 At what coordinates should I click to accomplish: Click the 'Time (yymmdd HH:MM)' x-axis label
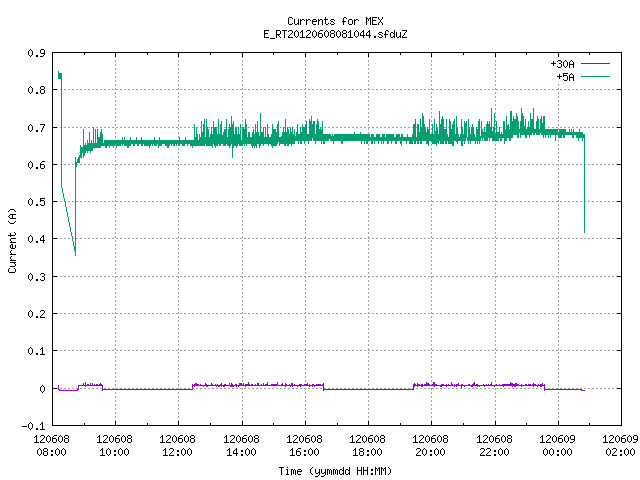click(x=335, y=471)
